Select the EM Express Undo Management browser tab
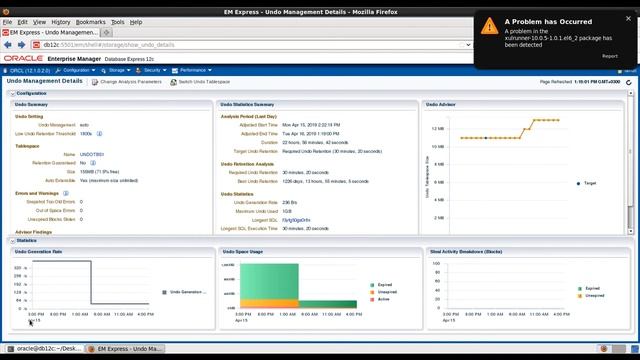 pos(51,32)
